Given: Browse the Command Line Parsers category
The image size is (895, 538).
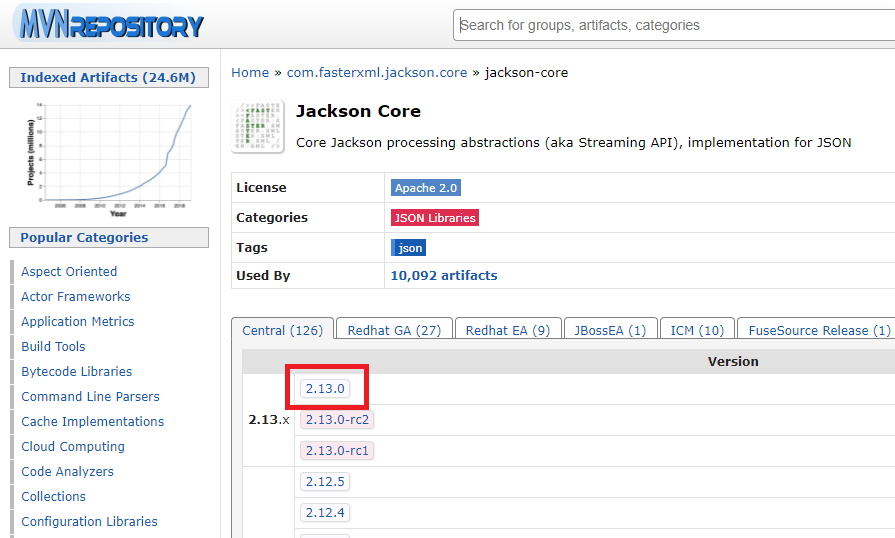Looking at the screenshot, I should [90, 397].
